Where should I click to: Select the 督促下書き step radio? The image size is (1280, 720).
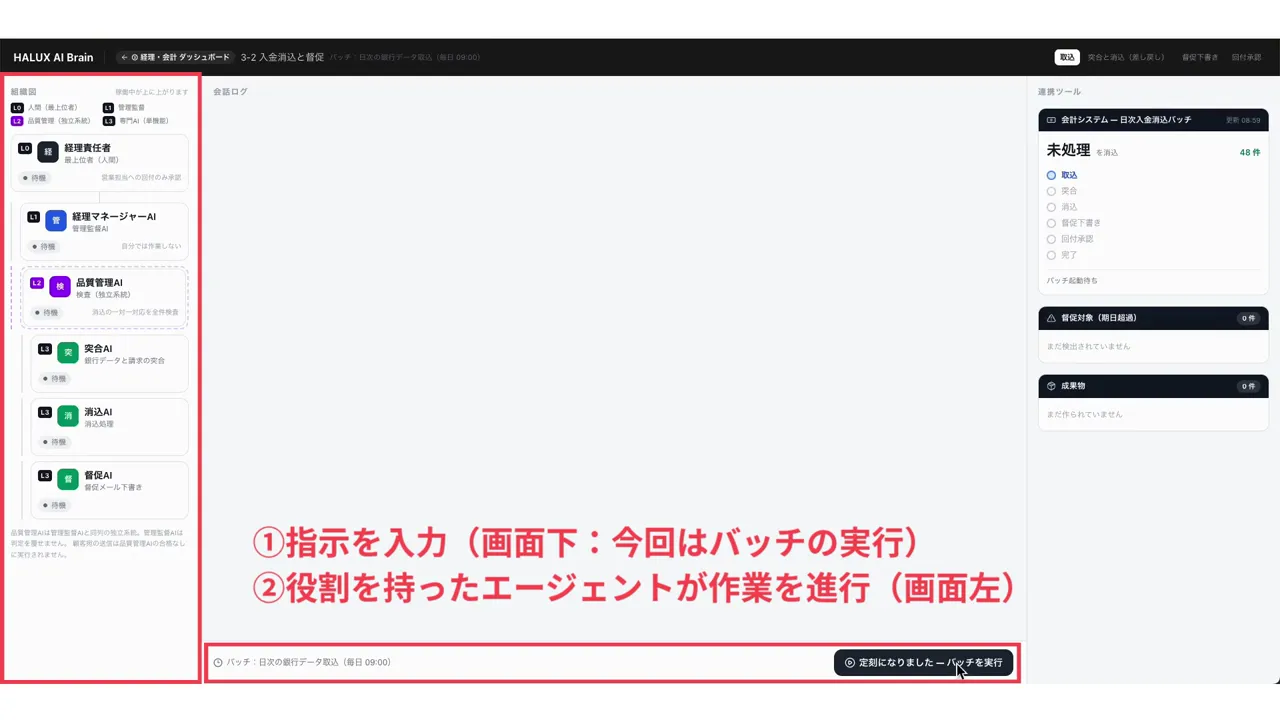tap(1051, 223)
